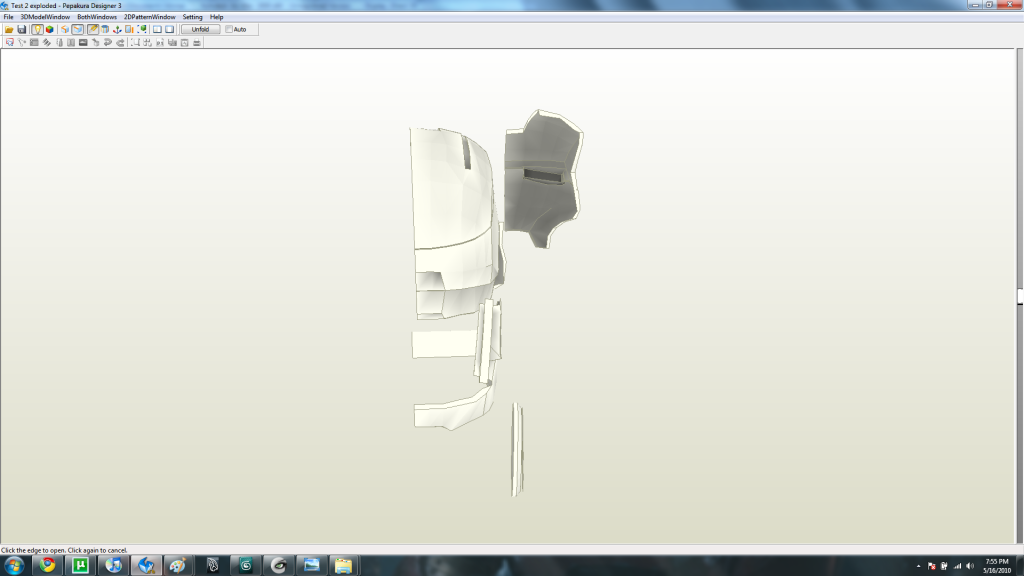Open the 3DModelWindow menu
The width and height of the screenshot is (1024, 576).
point(45,17)
